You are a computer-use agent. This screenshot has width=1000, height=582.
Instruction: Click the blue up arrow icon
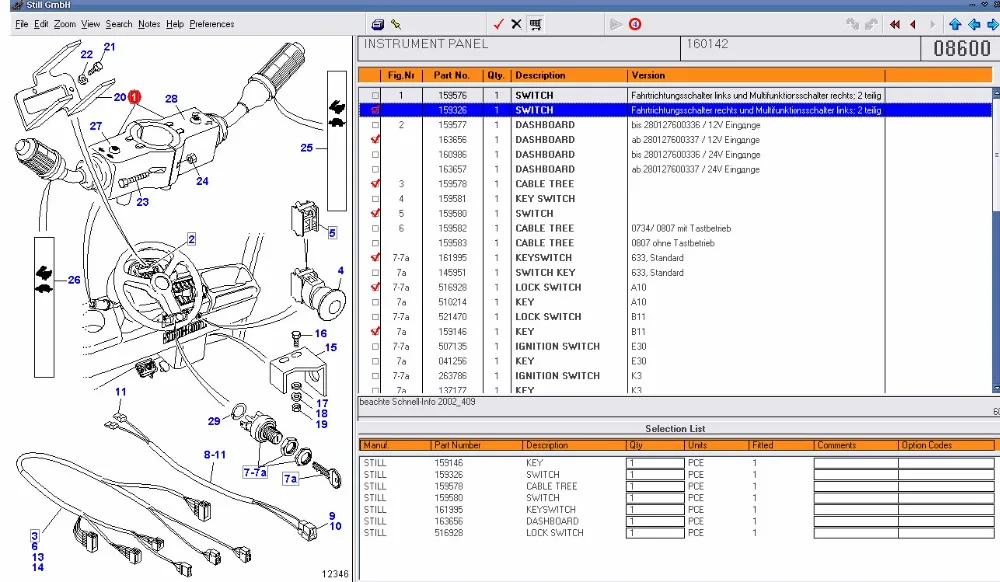coord(955,24)
